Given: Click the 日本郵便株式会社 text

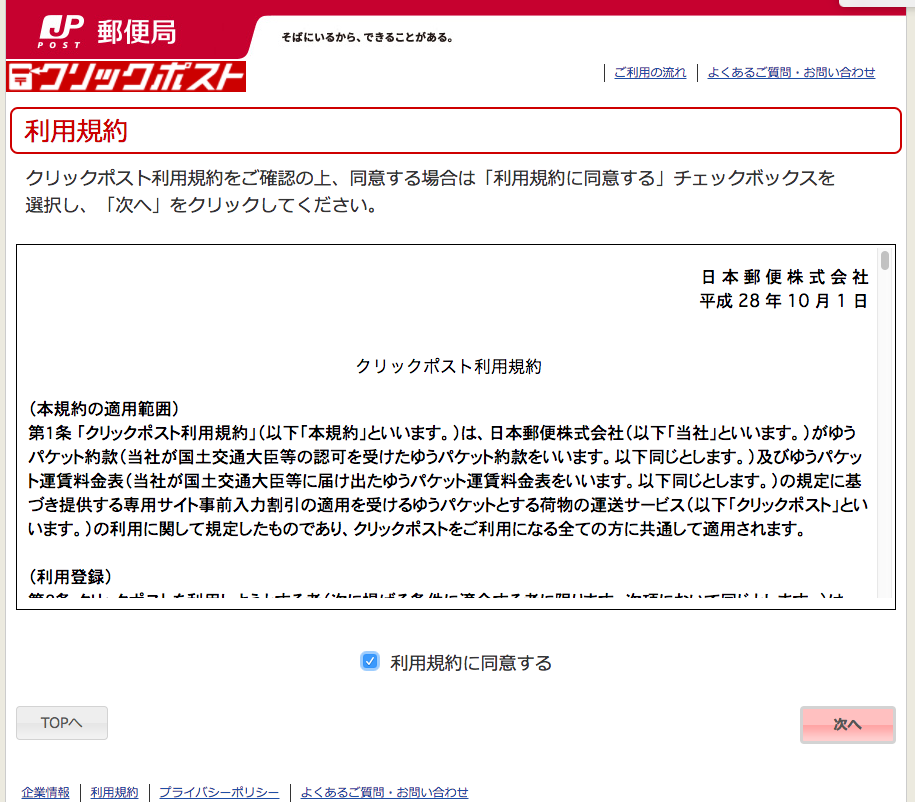Looking at the screenshot, I should 785,277.
